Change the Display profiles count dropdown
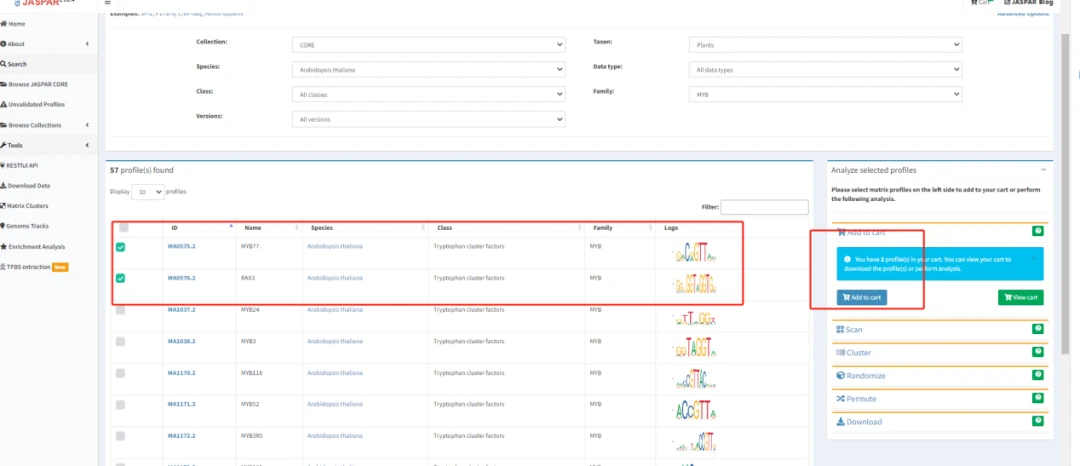The height and width of the screenshot is (466, 1080). pyautogui.click(x=147, y=191)
